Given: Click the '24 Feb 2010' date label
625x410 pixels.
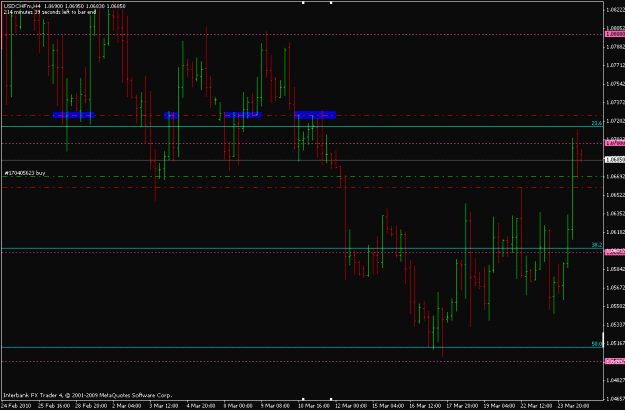Looking at the screenshot, I should [16, 406].
